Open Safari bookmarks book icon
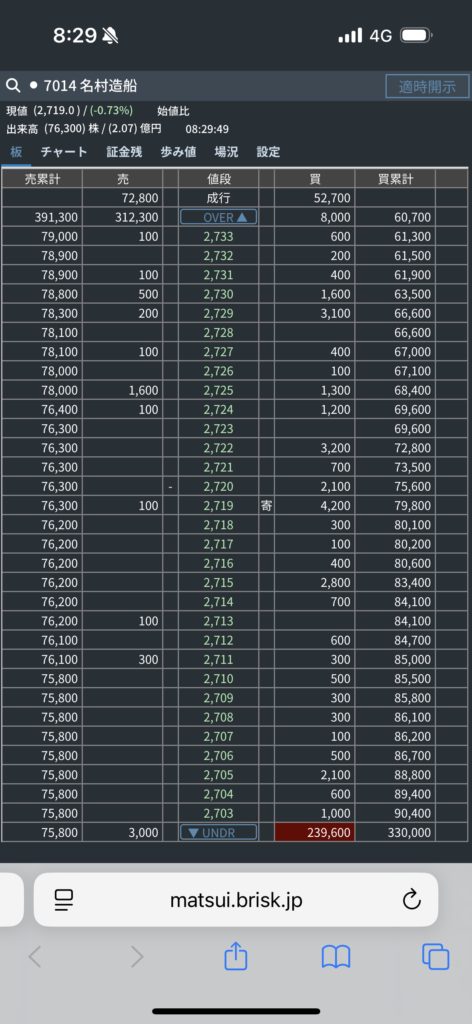472x1024 pixels. click(336, 957)
